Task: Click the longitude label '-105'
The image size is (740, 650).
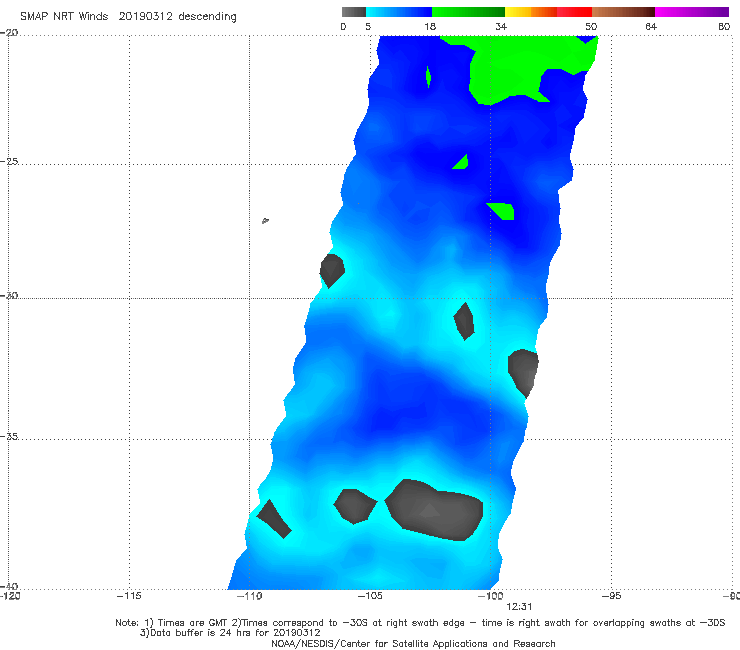Action: tap(370, 596)
